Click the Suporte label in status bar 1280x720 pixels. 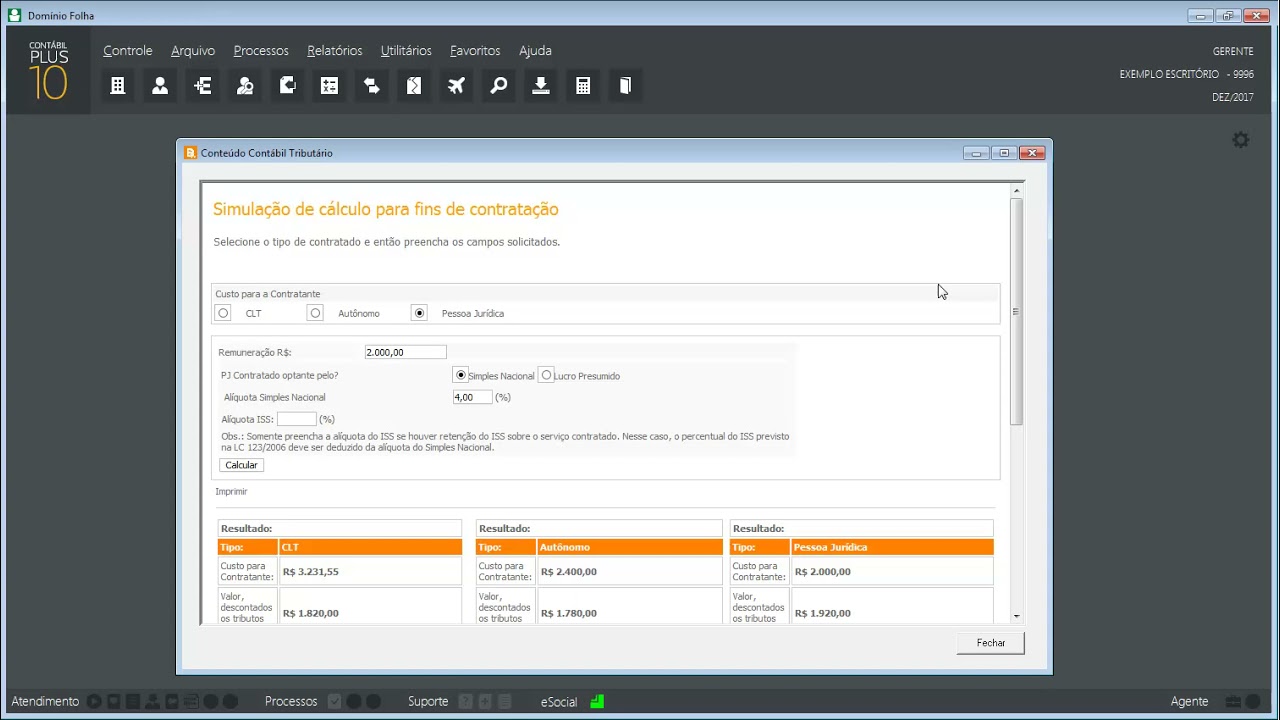(x=428, y=702)
